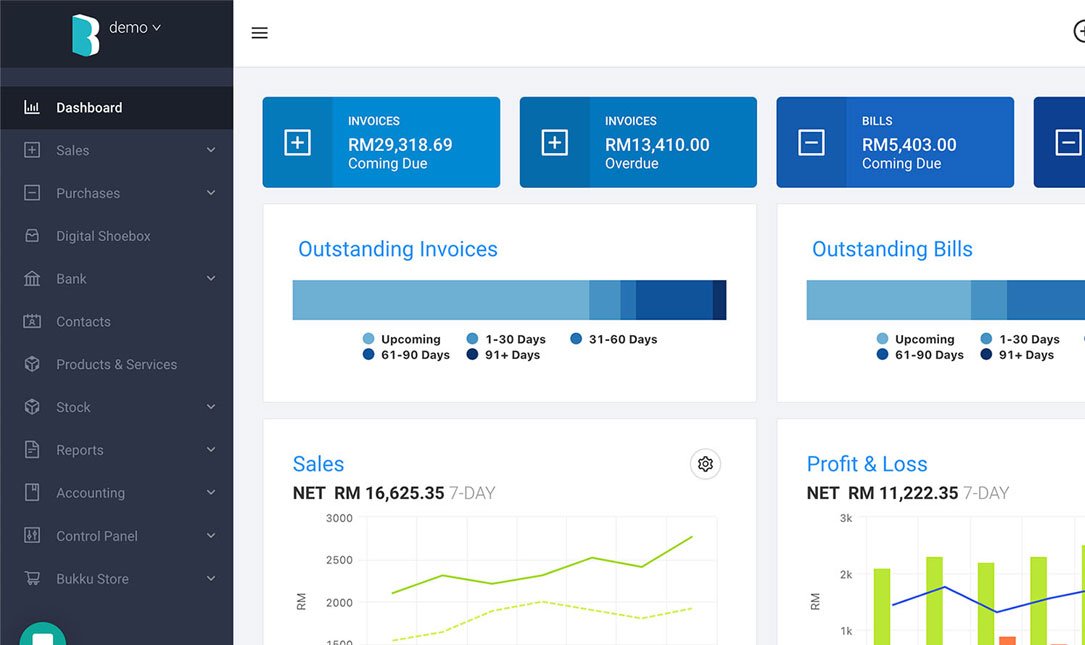The width and height of the screenshot is (1085, 645).
Task: Toggle 31-60 Days legend in Outstanding Invoices
Action: coord(614,339)
